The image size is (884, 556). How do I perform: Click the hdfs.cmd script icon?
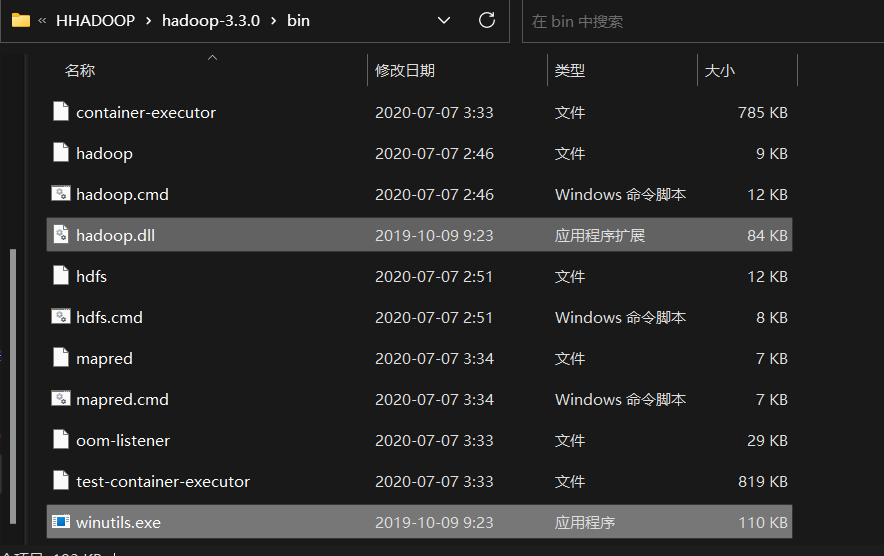(61, 317)
